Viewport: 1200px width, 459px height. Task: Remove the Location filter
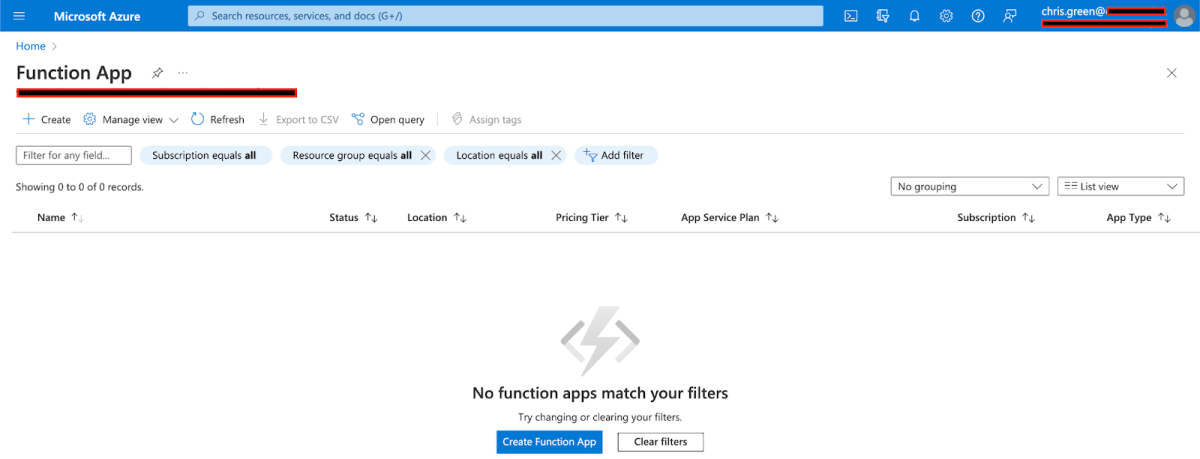tap(556, 155)
